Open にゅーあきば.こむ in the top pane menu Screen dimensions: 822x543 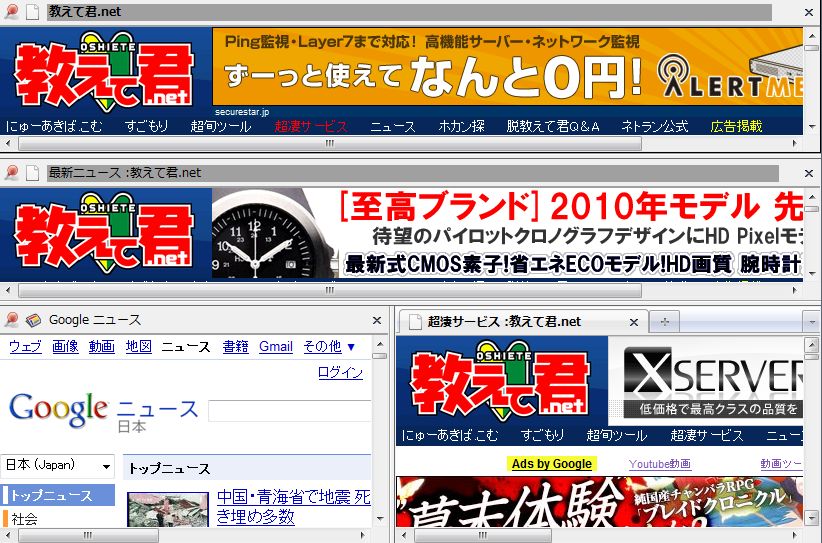tap(53, 126)
